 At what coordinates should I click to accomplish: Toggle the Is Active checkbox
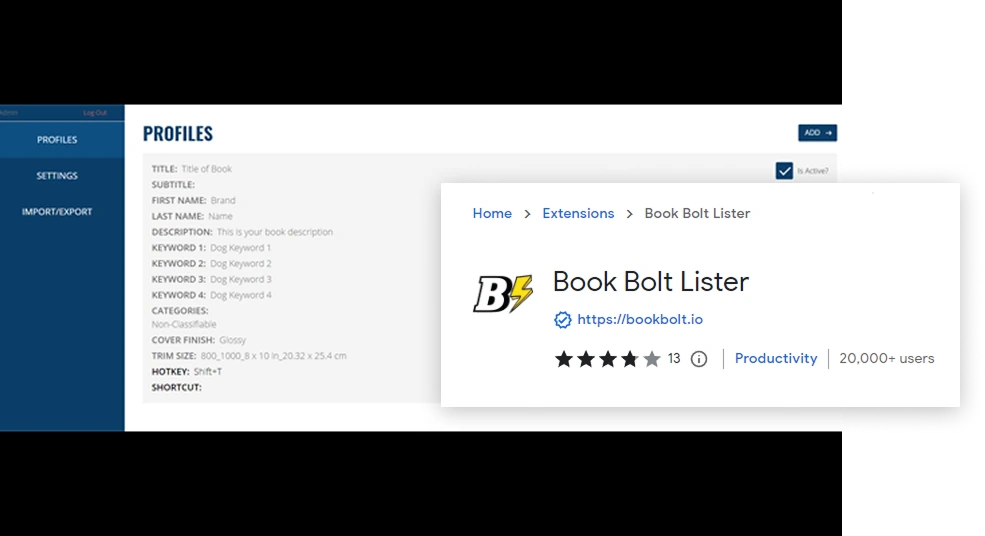(784, 171)
